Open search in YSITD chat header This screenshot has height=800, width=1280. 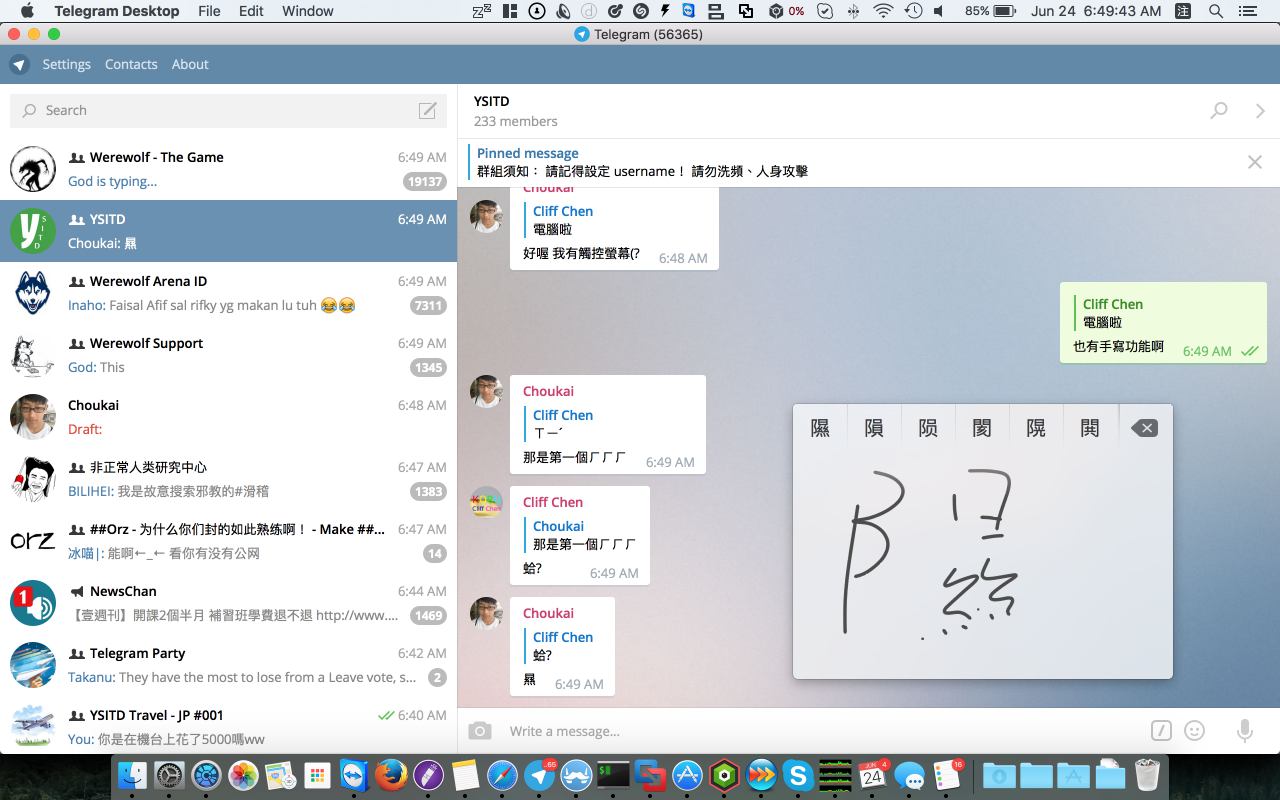pos(1218,111)
